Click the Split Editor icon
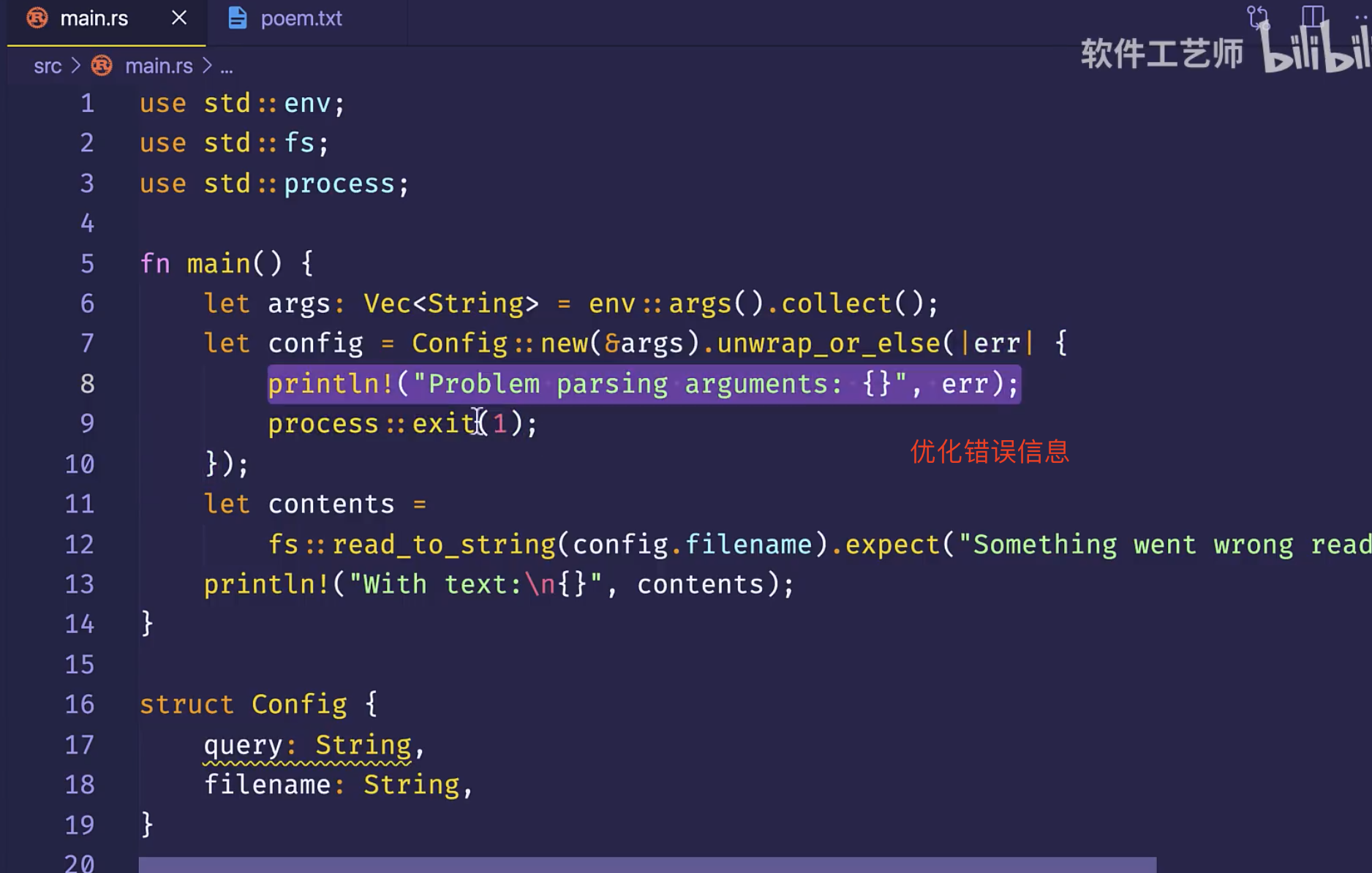Viewport: 1372px width, 873px height. click(x=1313, y=16)
